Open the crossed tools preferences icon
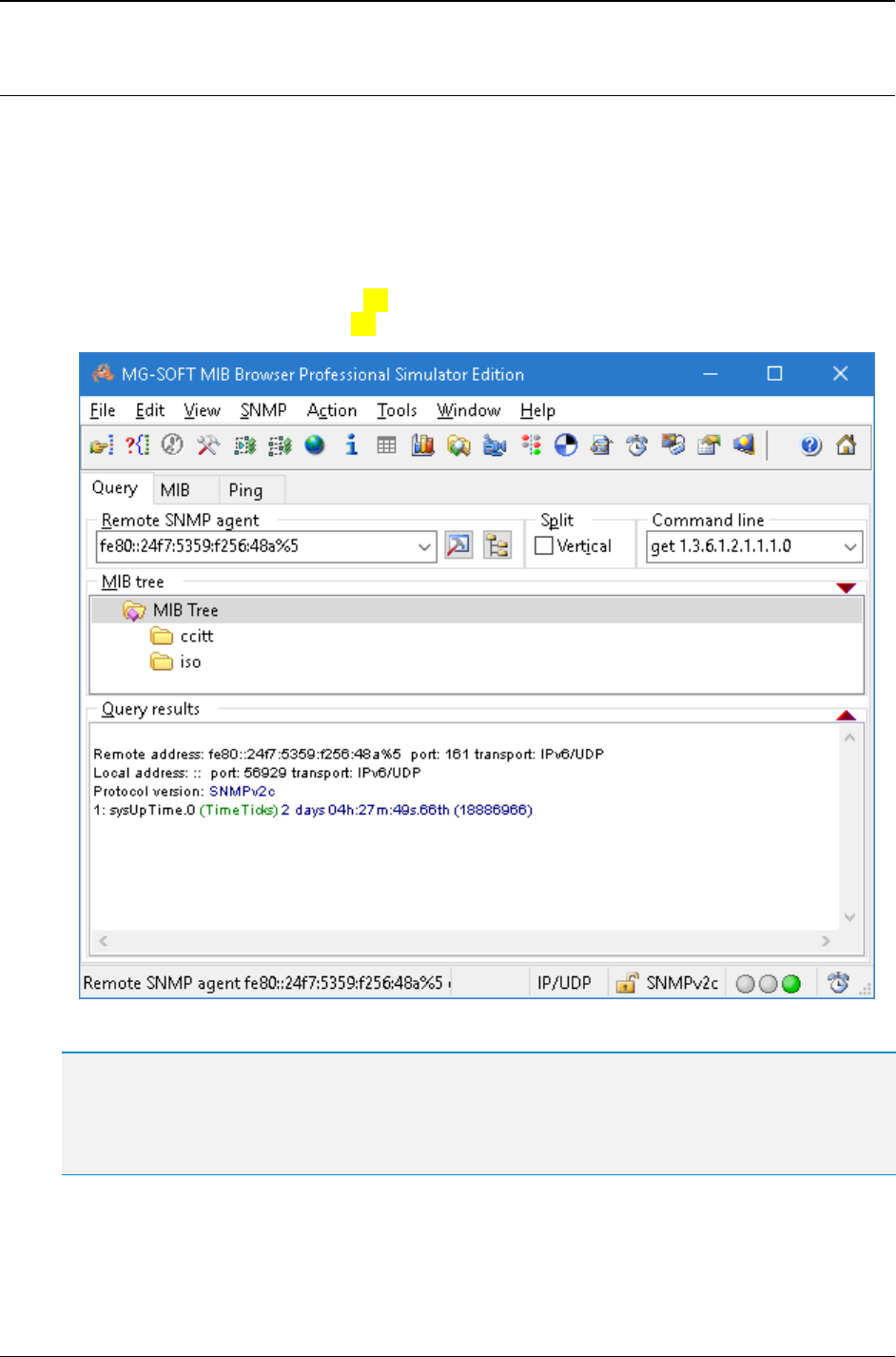The image size is (896, 1357). (x=208, y=444)
